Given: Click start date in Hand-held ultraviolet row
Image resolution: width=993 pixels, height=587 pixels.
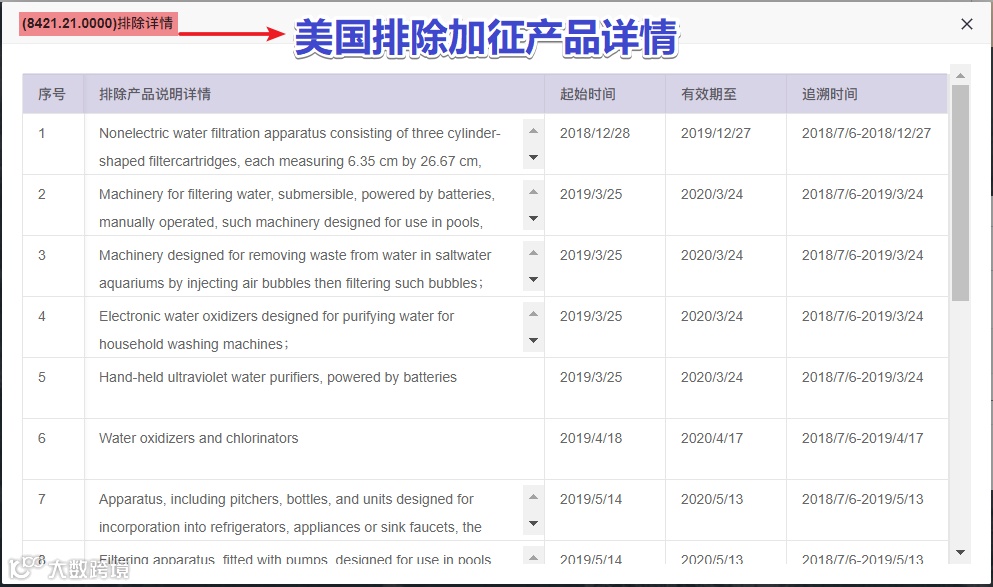Looking at the screenshot, I should 591,377.
